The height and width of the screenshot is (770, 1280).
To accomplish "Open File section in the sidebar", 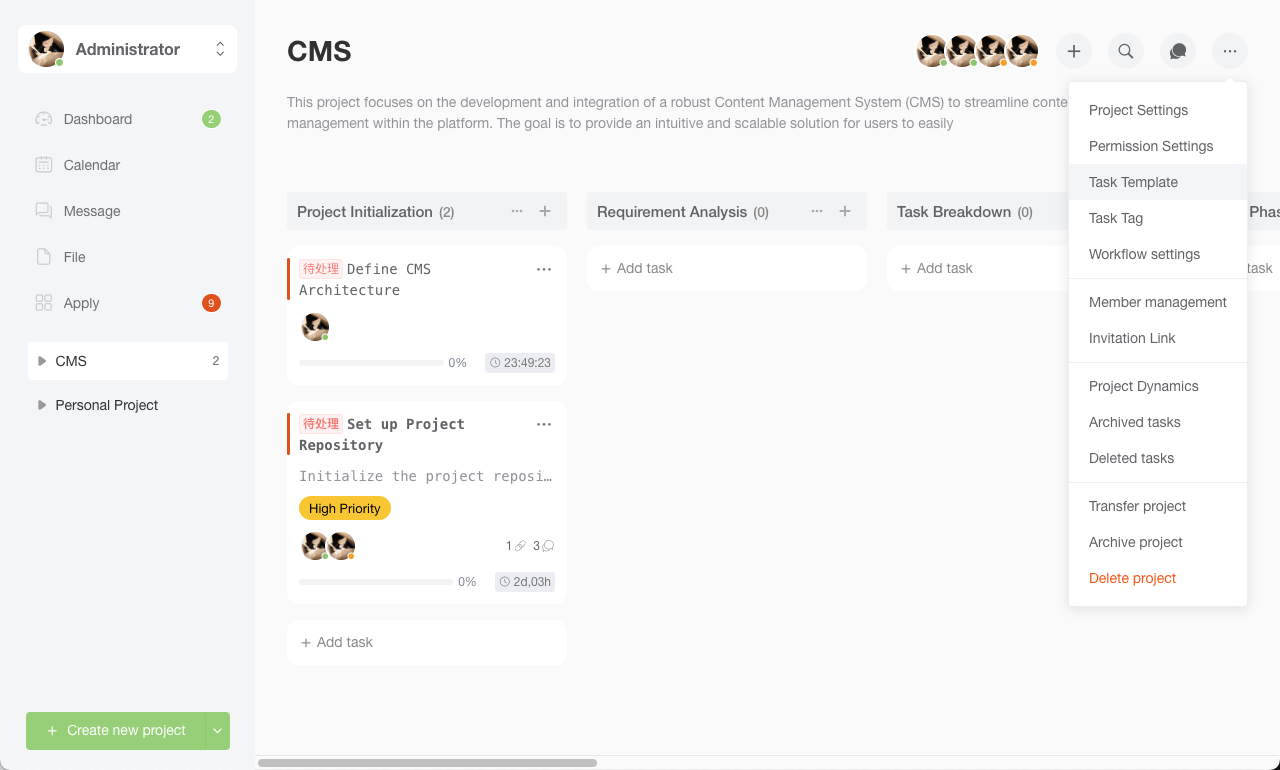I will (x=75, y=257).
